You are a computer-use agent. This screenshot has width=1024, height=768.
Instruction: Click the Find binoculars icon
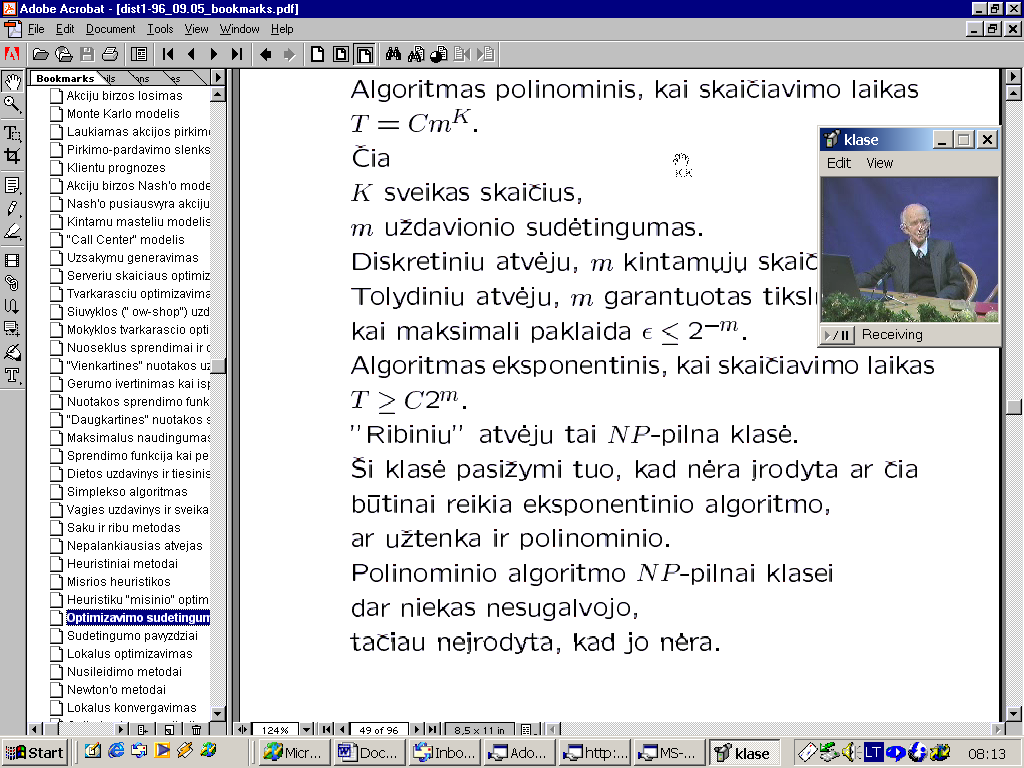[x=394, y=54]
